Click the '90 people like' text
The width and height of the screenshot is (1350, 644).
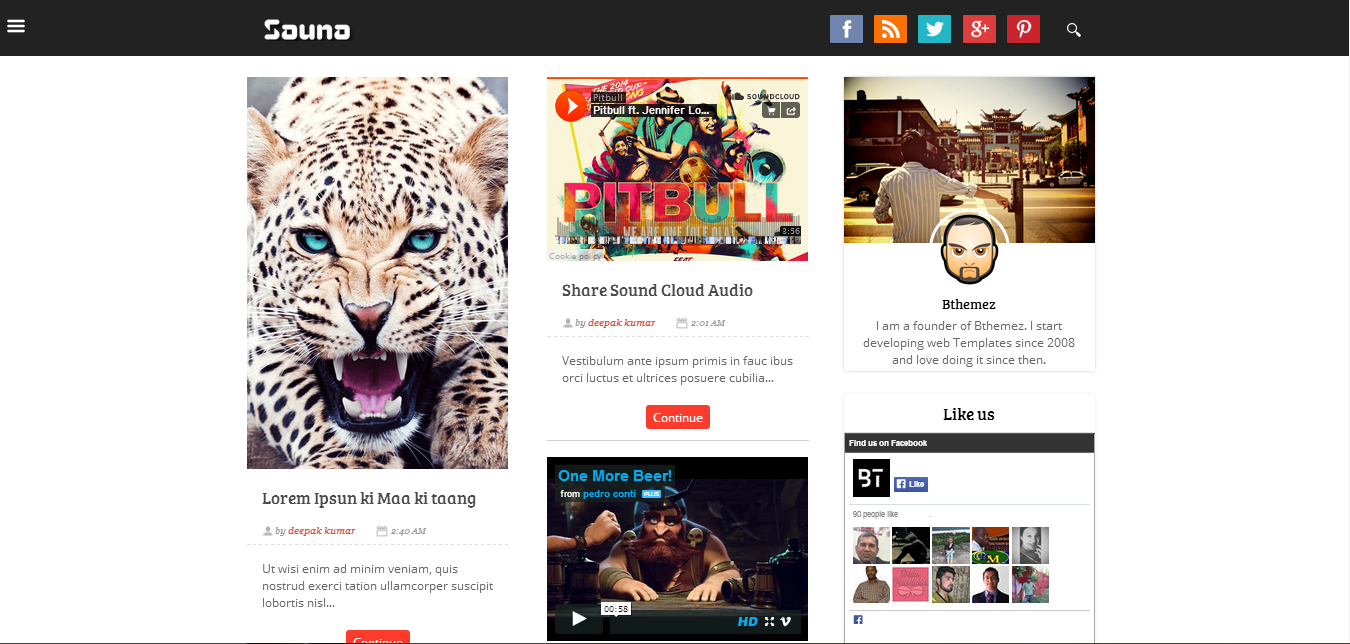click(x=875, y=514)
